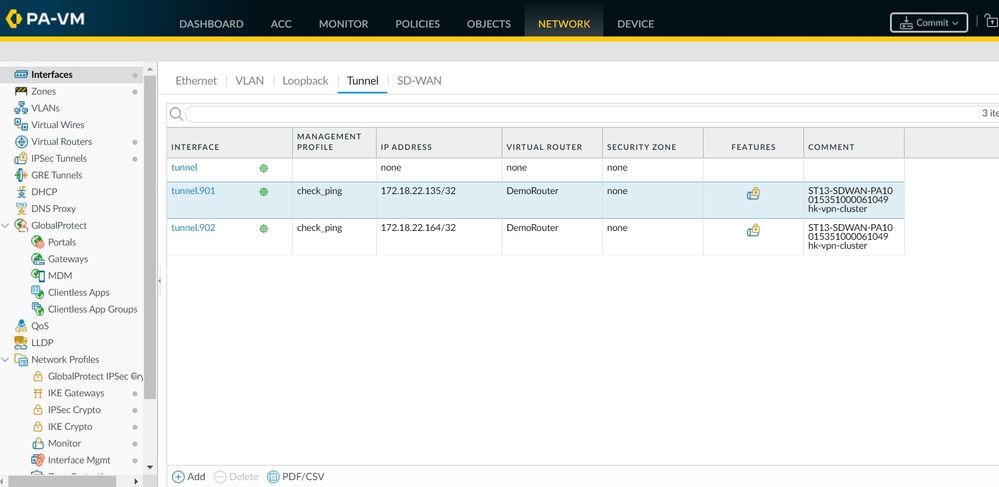
Task: Collapse the GlobalProtect tree node
Action: click(6, 226)
